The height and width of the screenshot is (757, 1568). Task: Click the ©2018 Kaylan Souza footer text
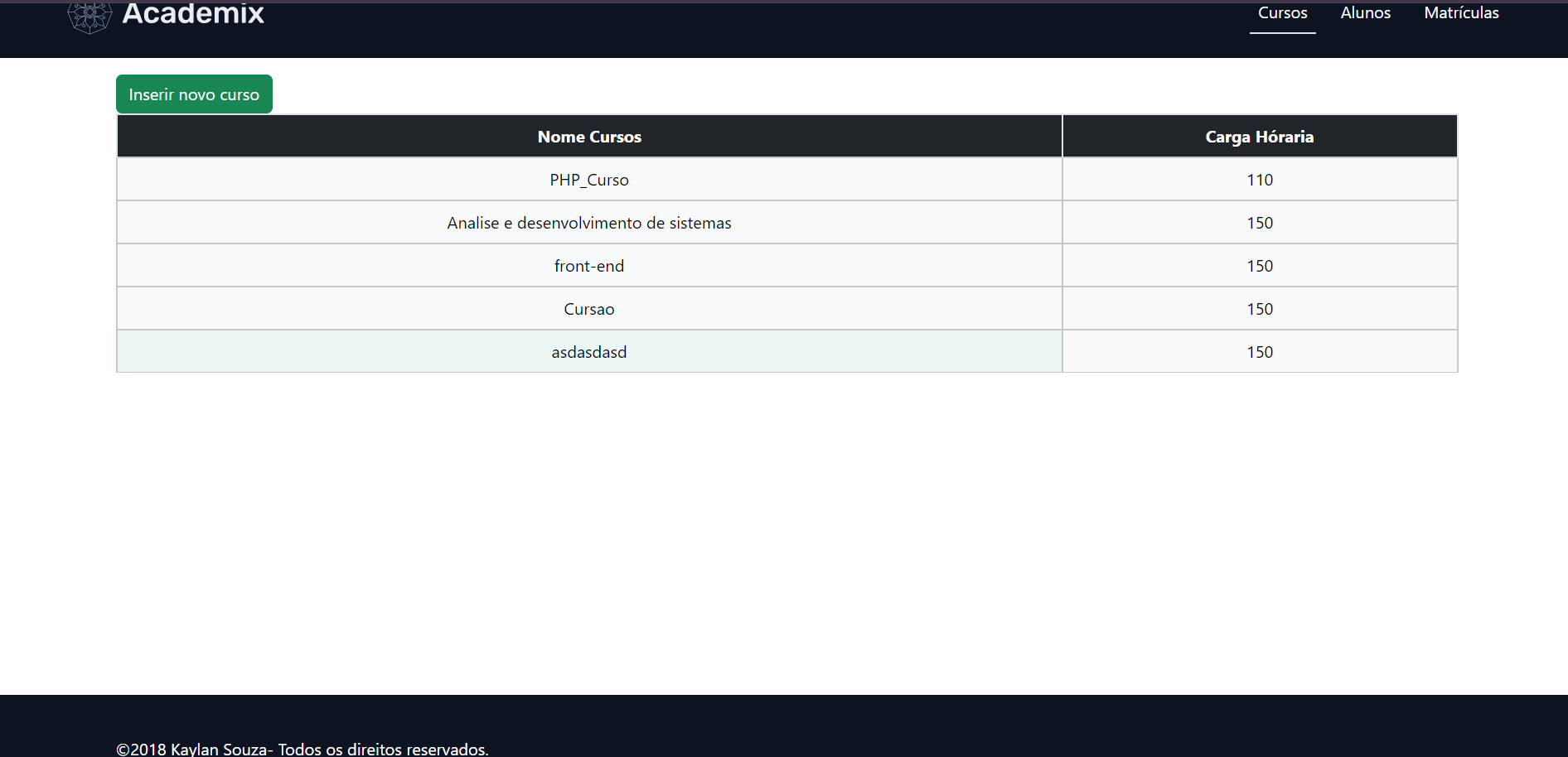(302, 749)
